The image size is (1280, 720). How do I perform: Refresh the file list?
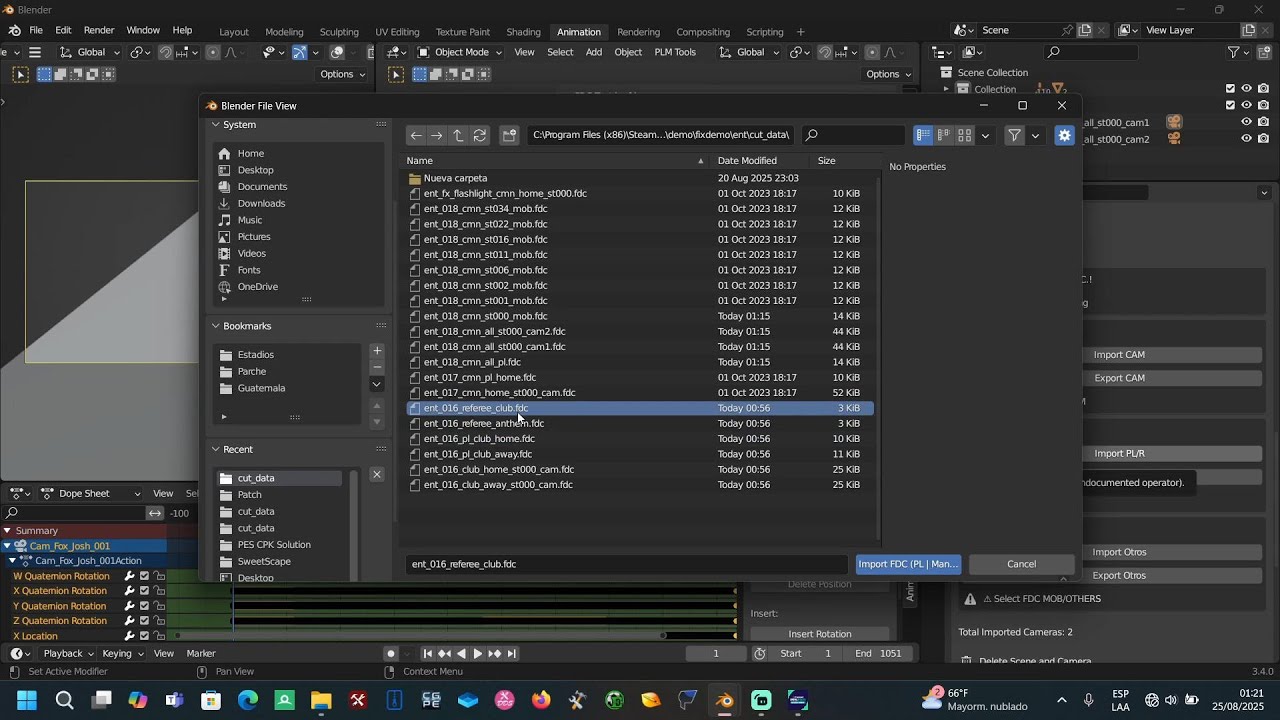pyautogui.click(x=480, y=135)
